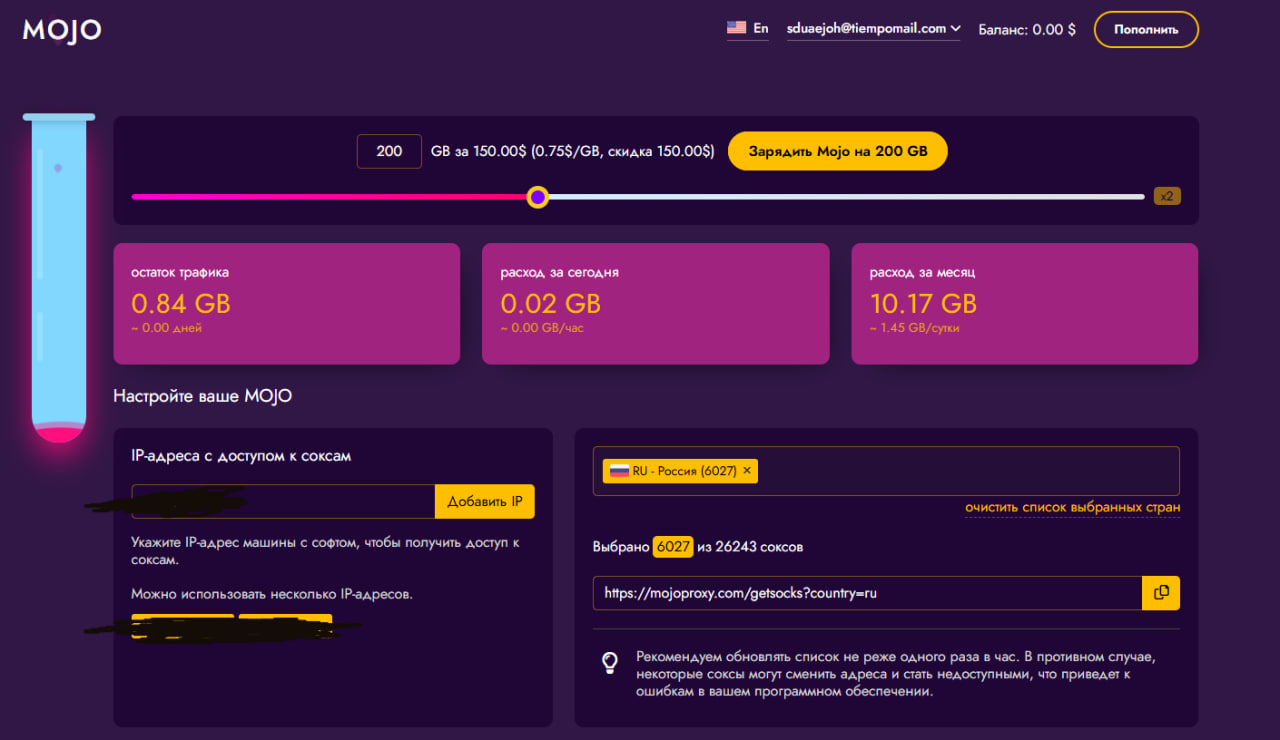Viewport: 1280px width, 740px height.
Task: Click the IP address input field
Action: pos(283,501)
